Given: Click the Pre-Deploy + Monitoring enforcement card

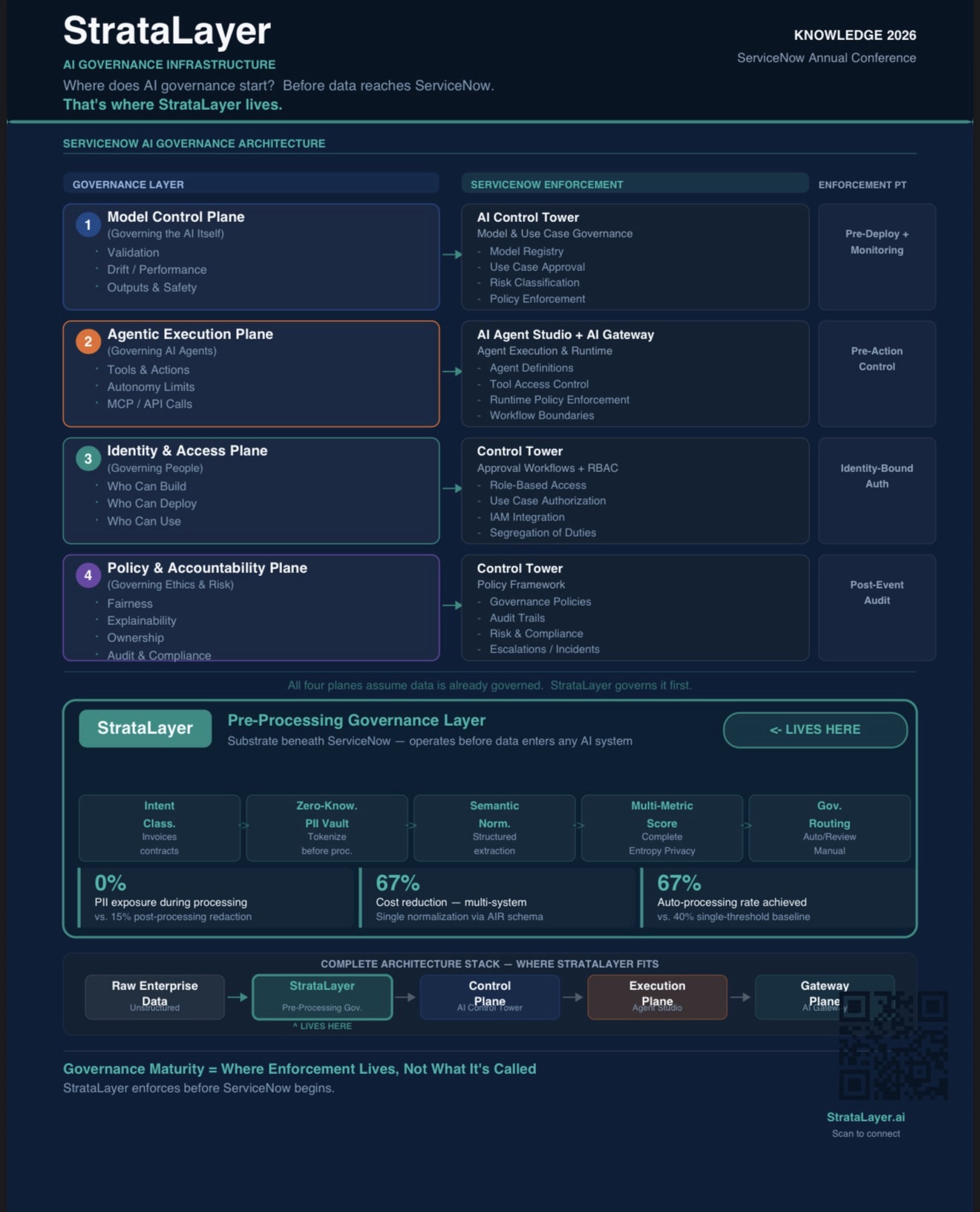Looking at the screenshot, I should 877,257.
